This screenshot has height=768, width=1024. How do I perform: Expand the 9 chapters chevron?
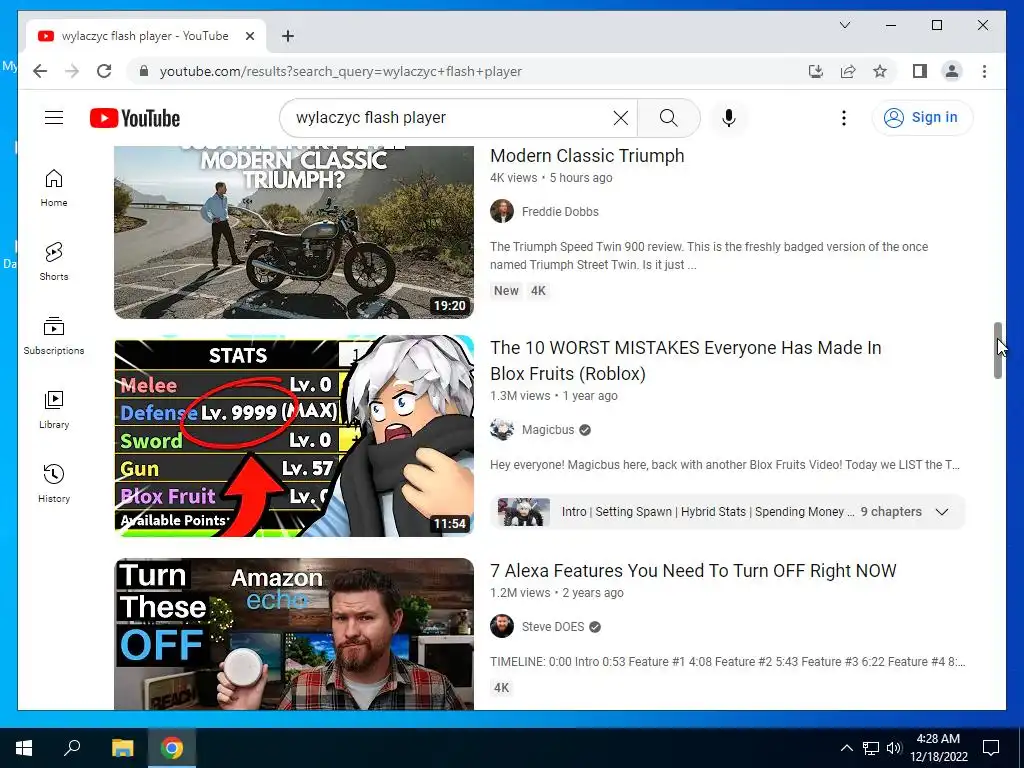(x=942, y=511)
